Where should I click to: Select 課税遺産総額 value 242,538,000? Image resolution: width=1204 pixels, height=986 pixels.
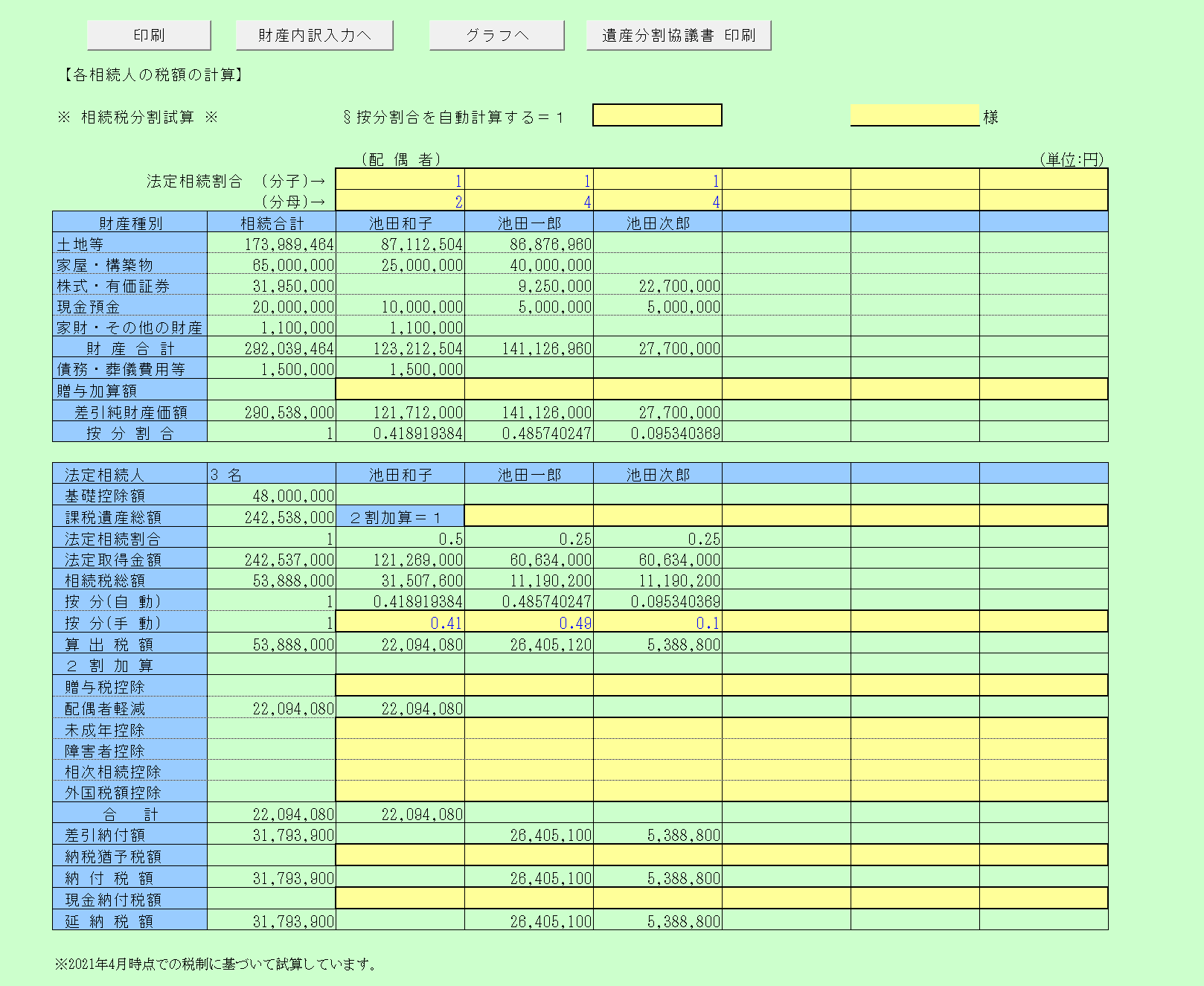tap(272, 516)
